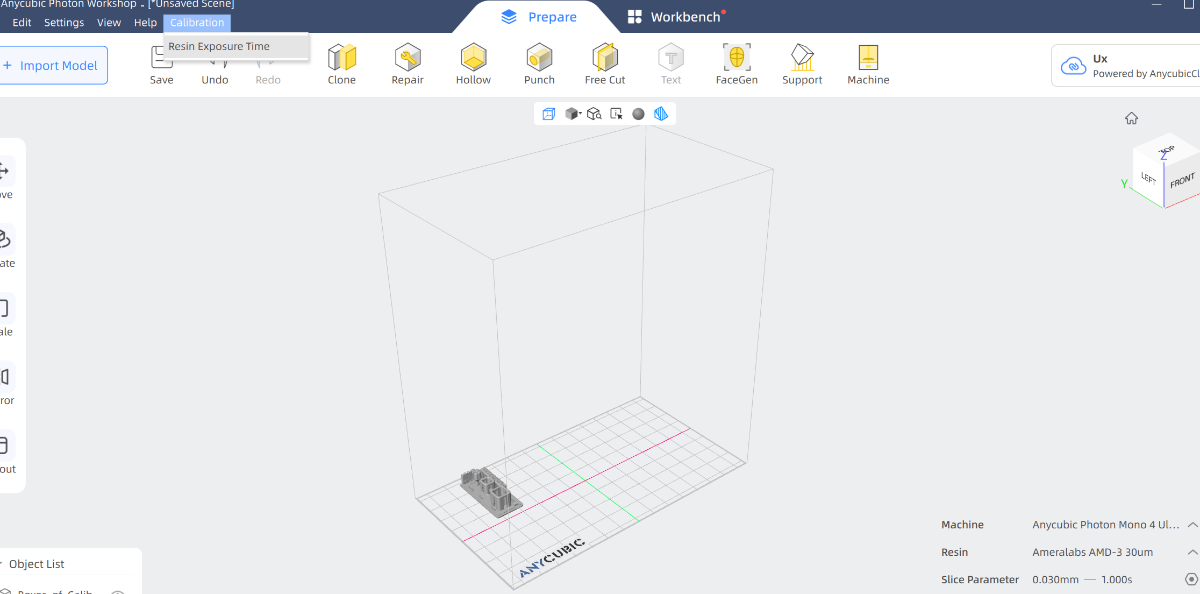Open the View menu
The height and width of the screenshot is (594, 1200).
coord(109,22)
